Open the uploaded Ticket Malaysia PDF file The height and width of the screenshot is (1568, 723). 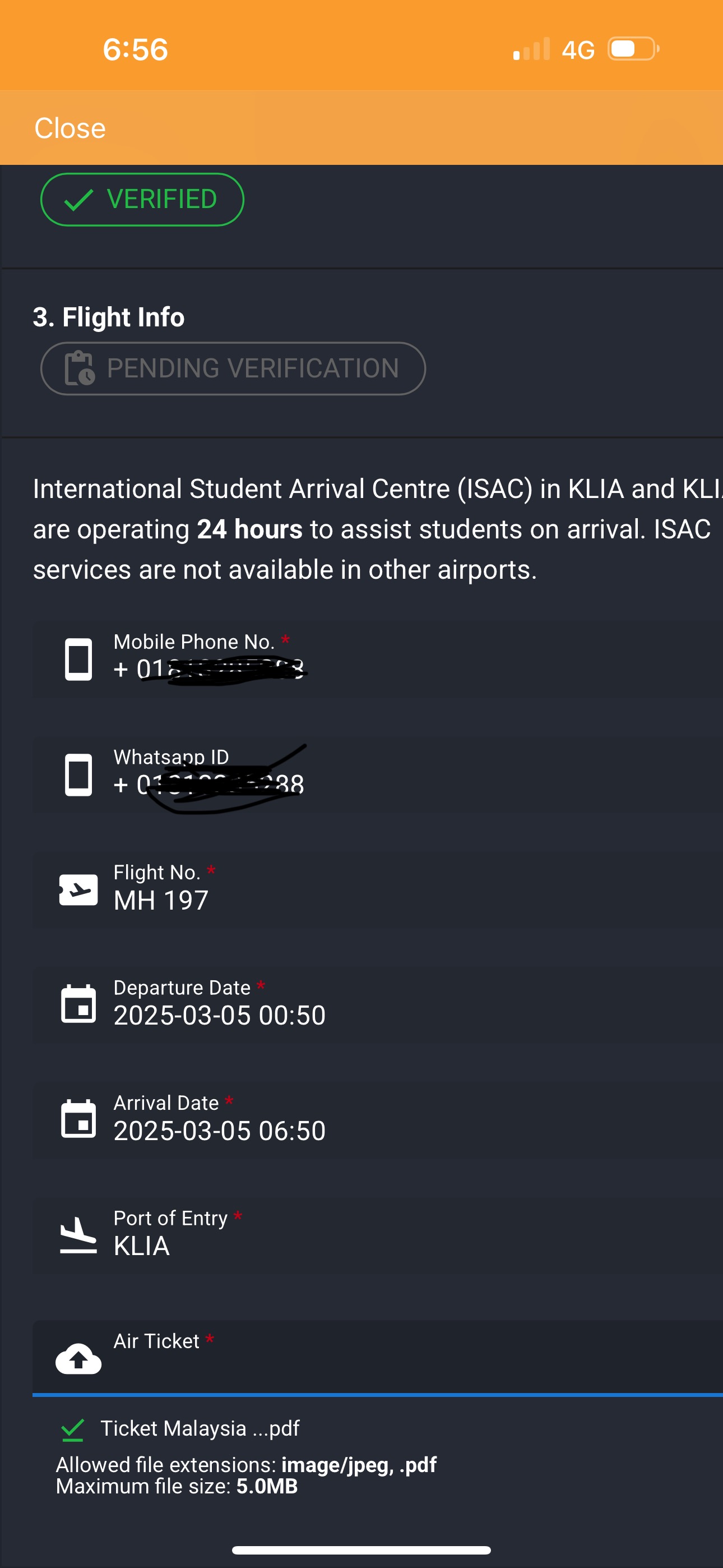pyautogui.click(x=200, y=1428)
